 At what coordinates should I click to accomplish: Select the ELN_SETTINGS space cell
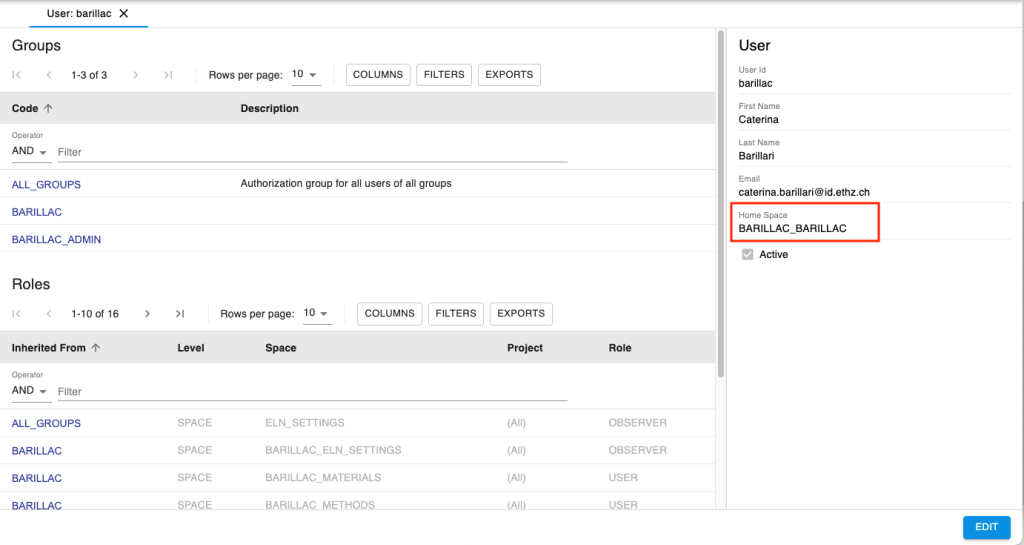point(305,423)
